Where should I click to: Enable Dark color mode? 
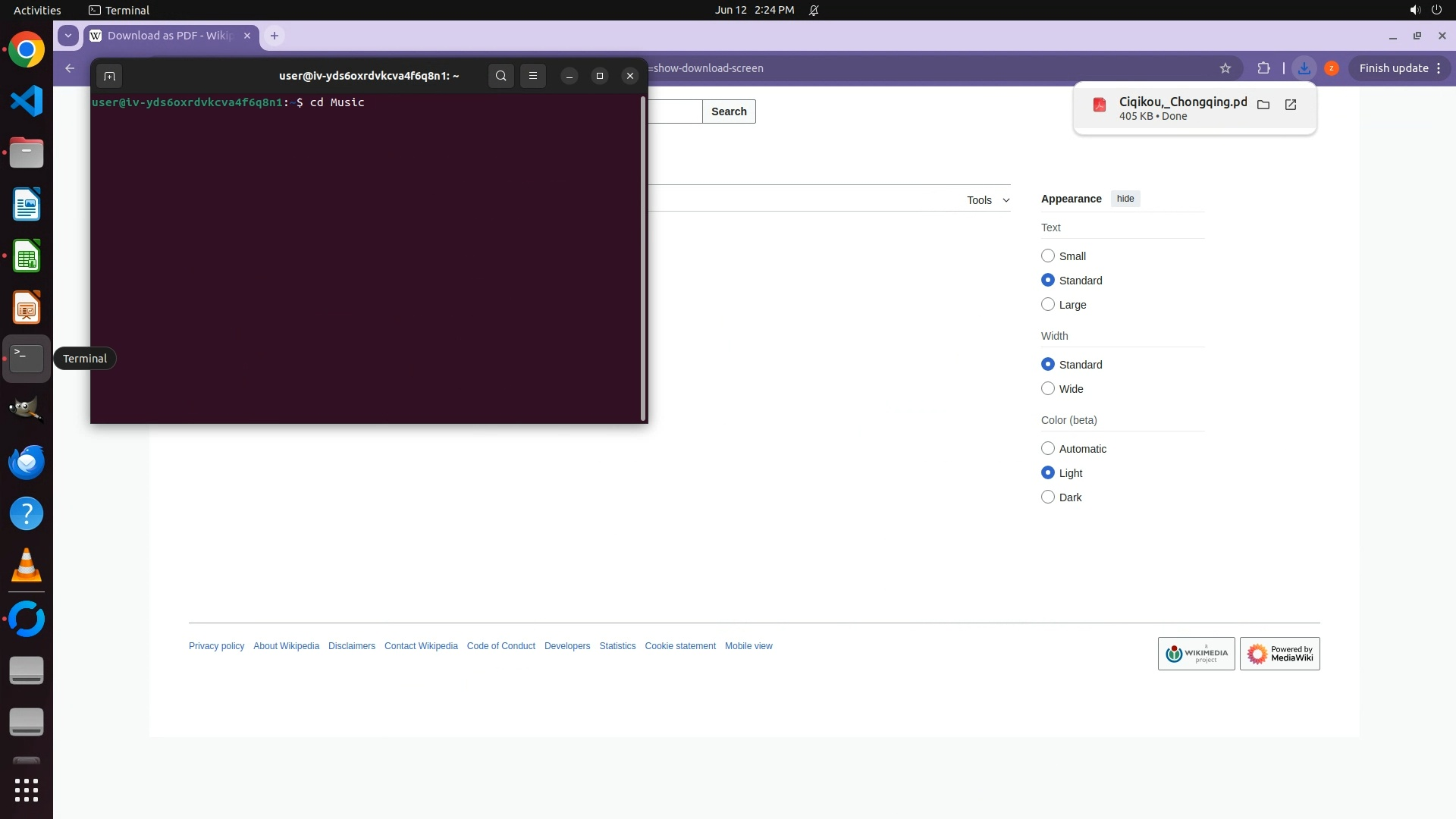pos(1048,497)
